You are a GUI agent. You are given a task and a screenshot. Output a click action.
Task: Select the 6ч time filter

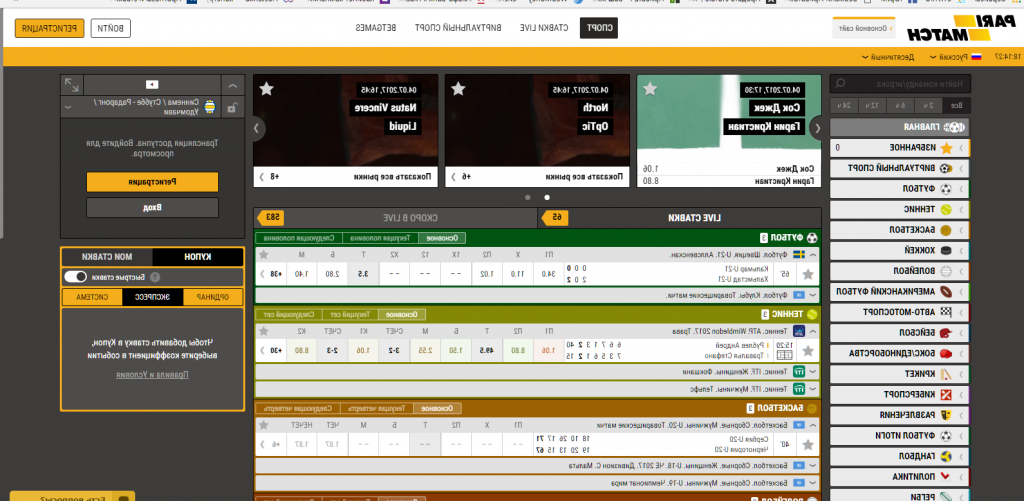900,106
